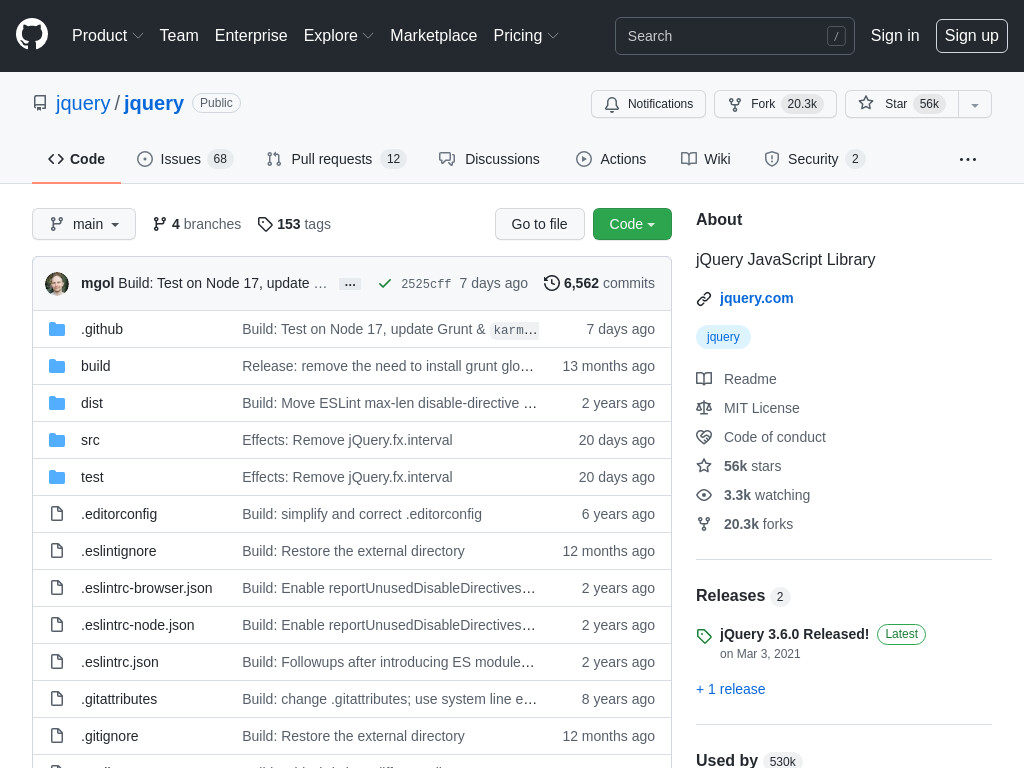Open the .eslintrc-browser.json file
The width and height of the screenshot is (1024, 768).
pyautogui.click(x=146, y=588)
